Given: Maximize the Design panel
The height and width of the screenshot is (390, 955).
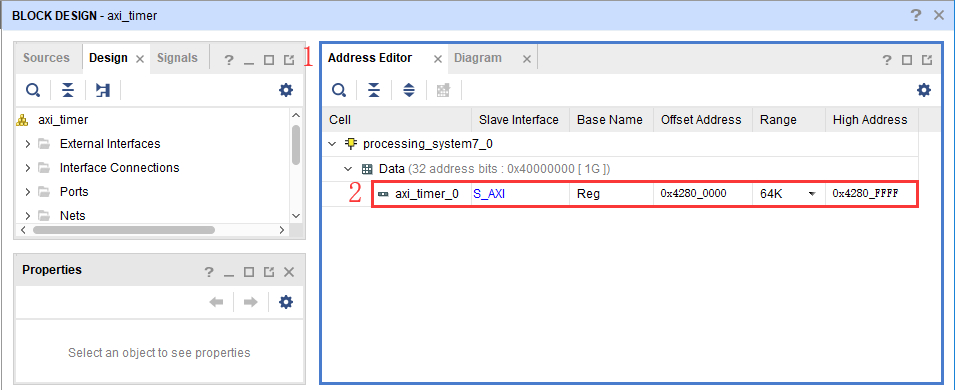Looking at the screenshot, I should click(x=269, y=60).
